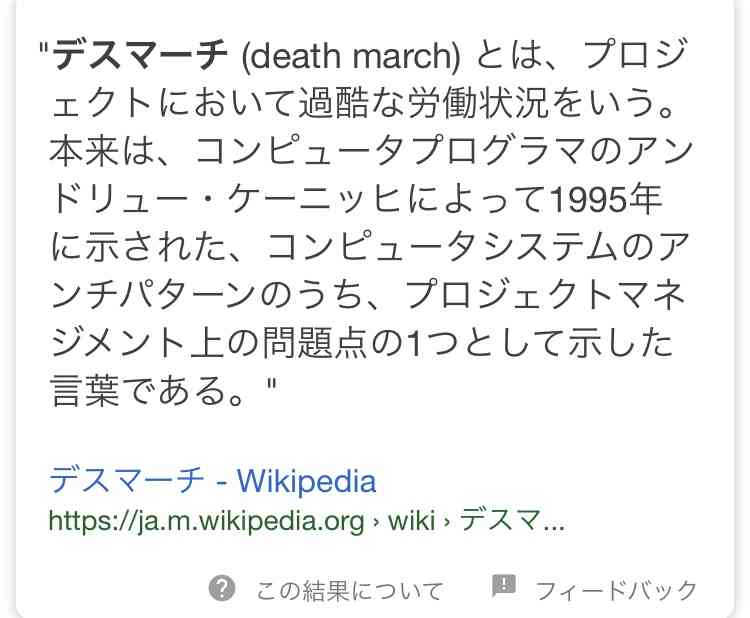
Task: Click the question mark help icon
Action: [x=222, y=589]
